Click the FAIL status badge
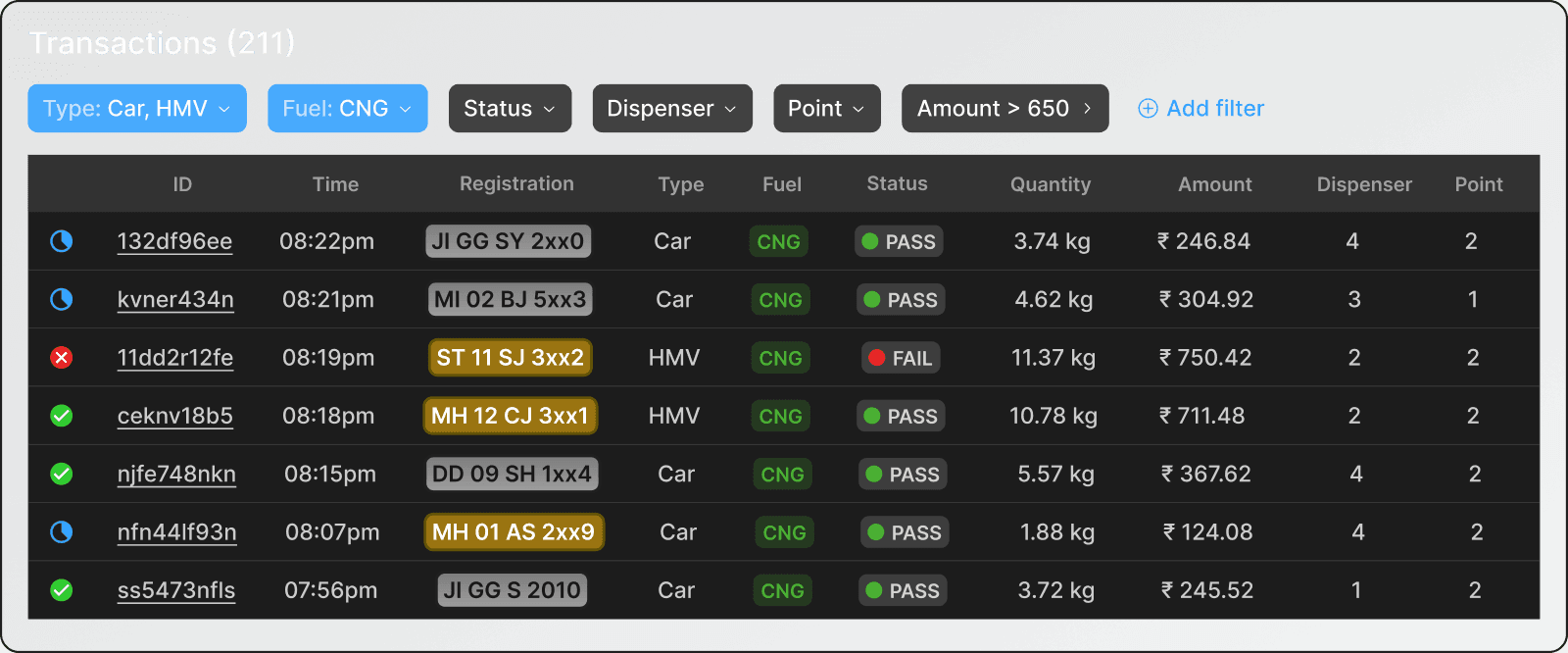The height and width of the screenshot is (653, 1568). 901,358
